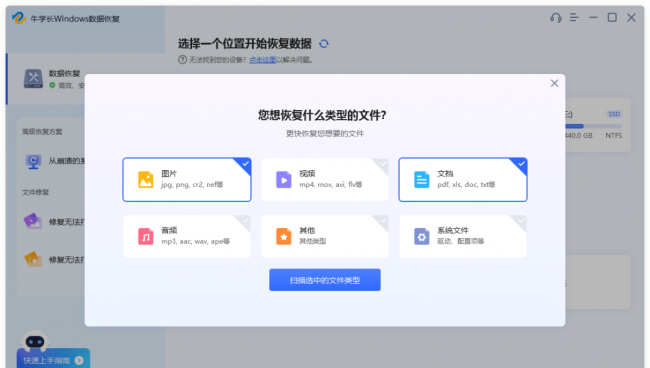Click the purple video file icon
Image resolution: width=650 pixels, height=368 pixels.
tap(284, 179)
